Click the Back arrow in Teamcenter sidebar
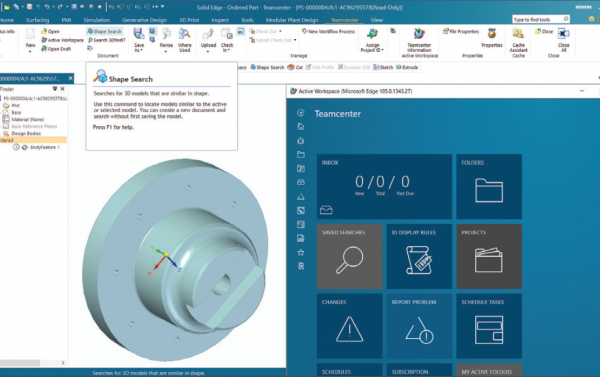Viewport: 600px width, 377px height. coord(301,113)
